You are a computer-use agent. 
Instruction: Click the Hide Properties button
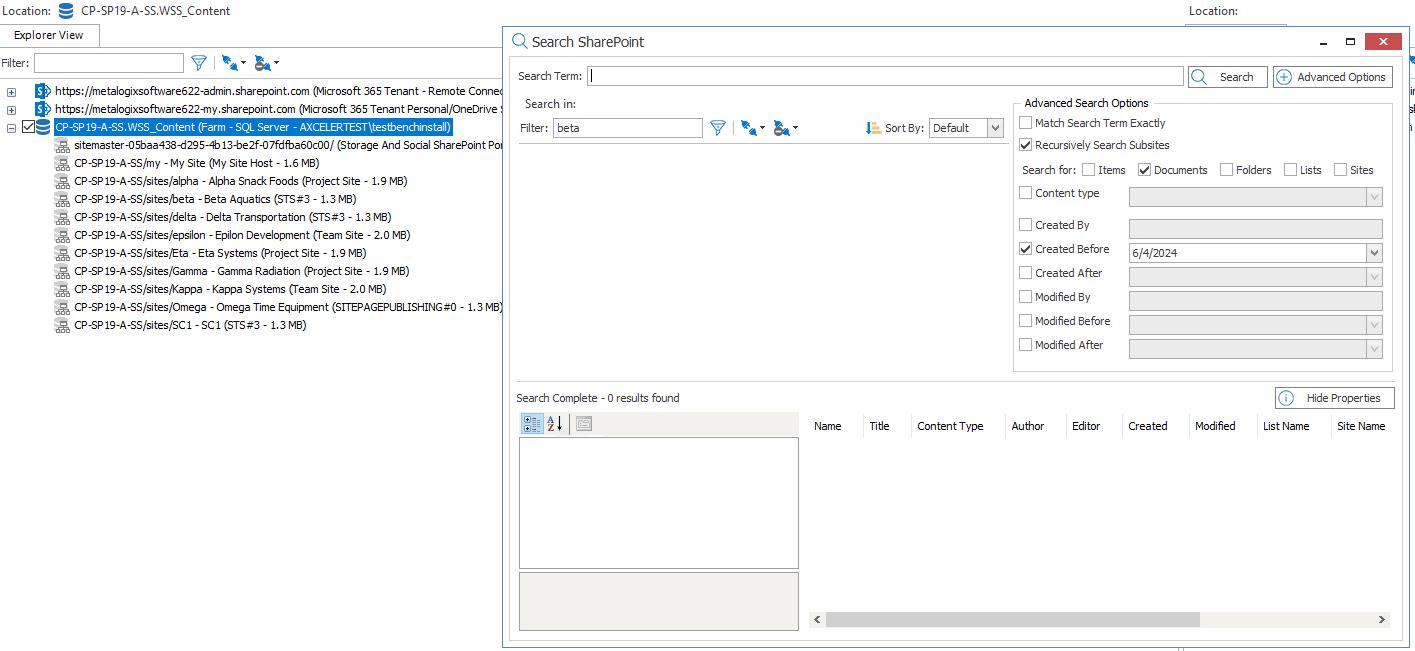1334,398
